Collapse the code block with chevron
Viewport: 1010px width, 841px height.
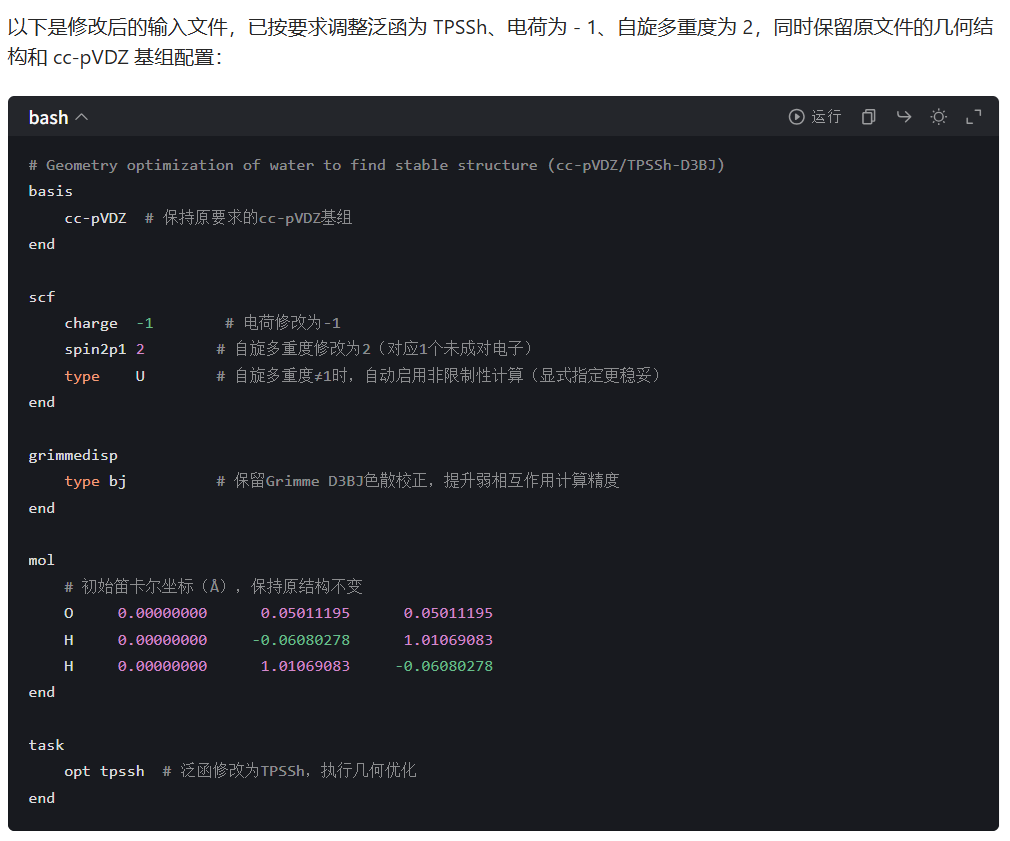pos(82,117)
